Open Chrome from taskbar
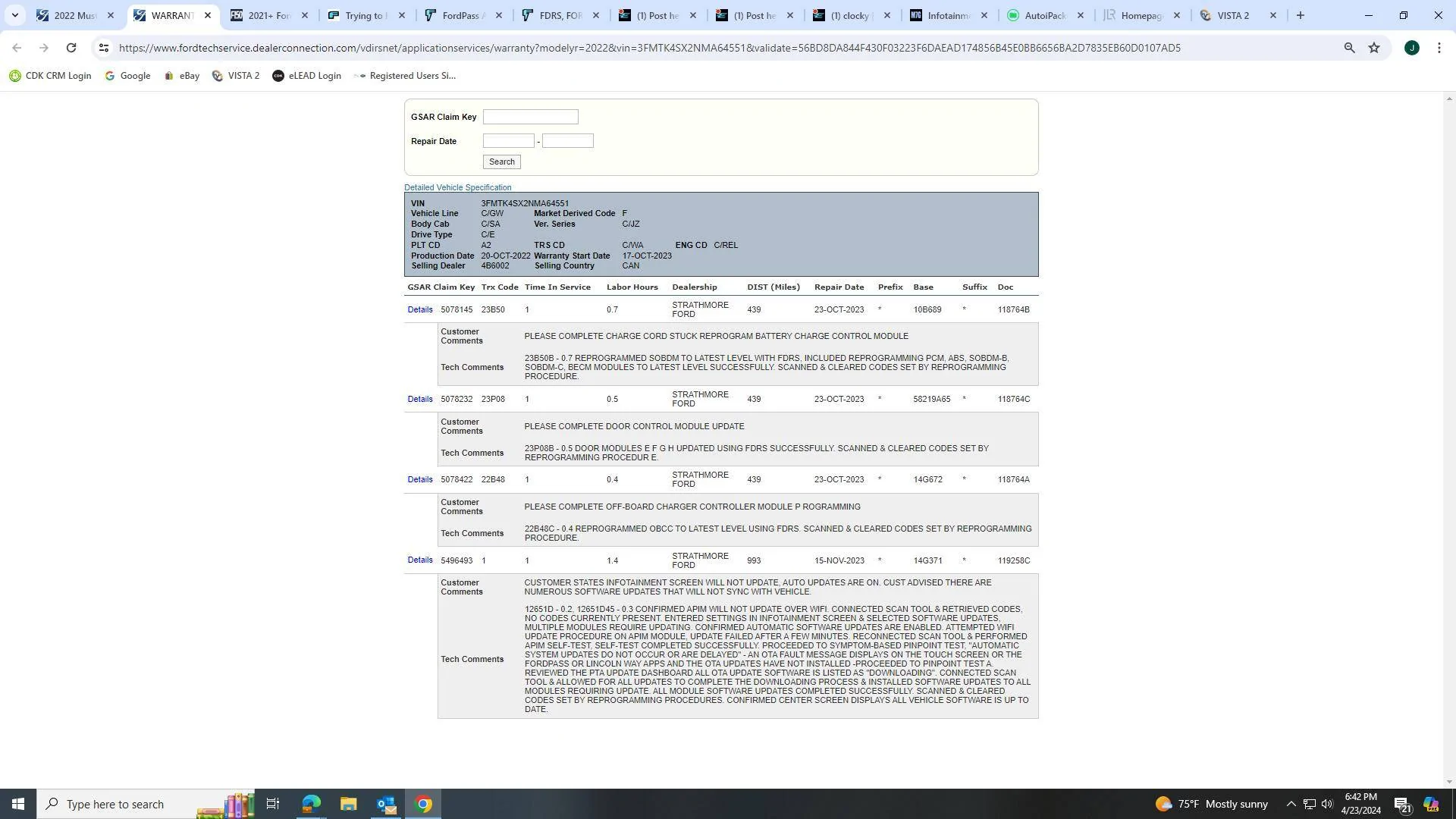The height and width of the screenshot is (819, 1456). click(424, 804)
